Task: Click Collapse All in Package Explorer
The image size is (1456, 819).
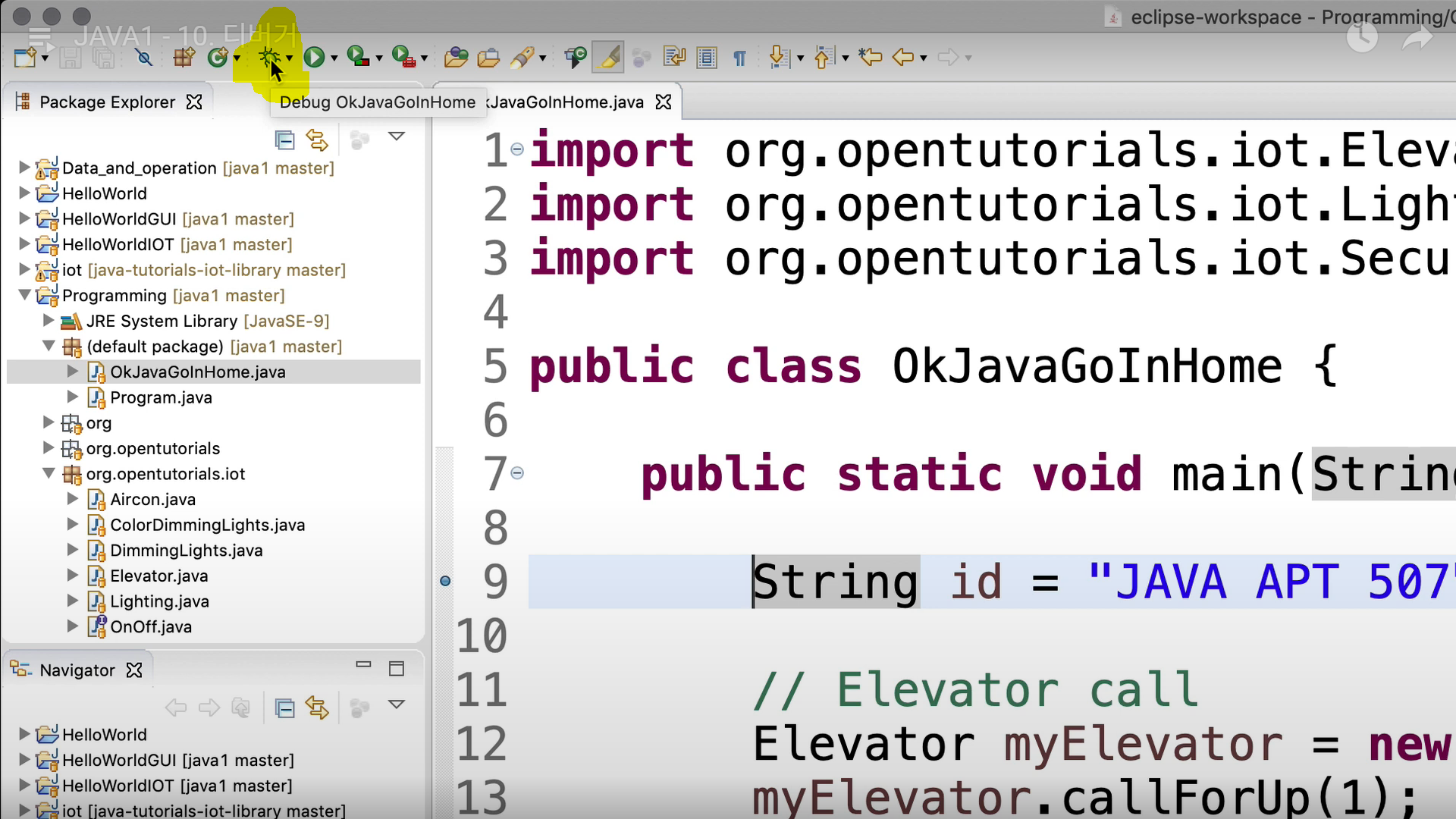Action: [284, 140]
